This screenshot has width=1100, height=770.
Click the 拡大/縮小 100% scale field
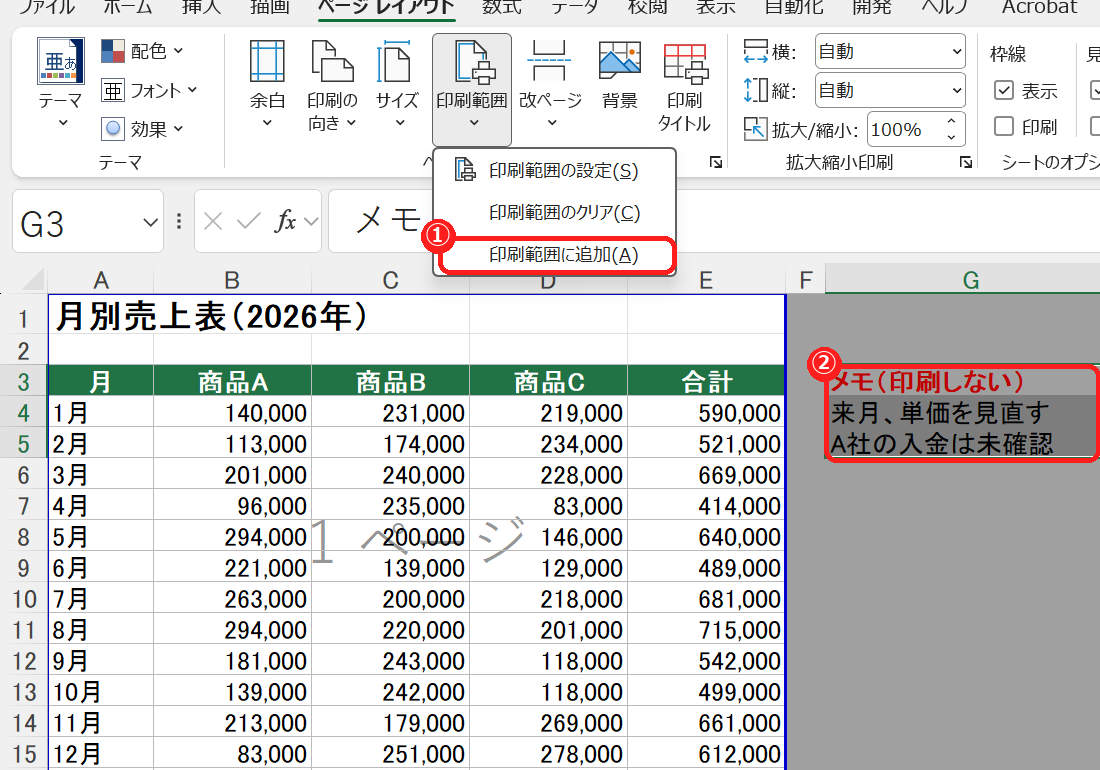pyautogui.click(x=904, y=130)
